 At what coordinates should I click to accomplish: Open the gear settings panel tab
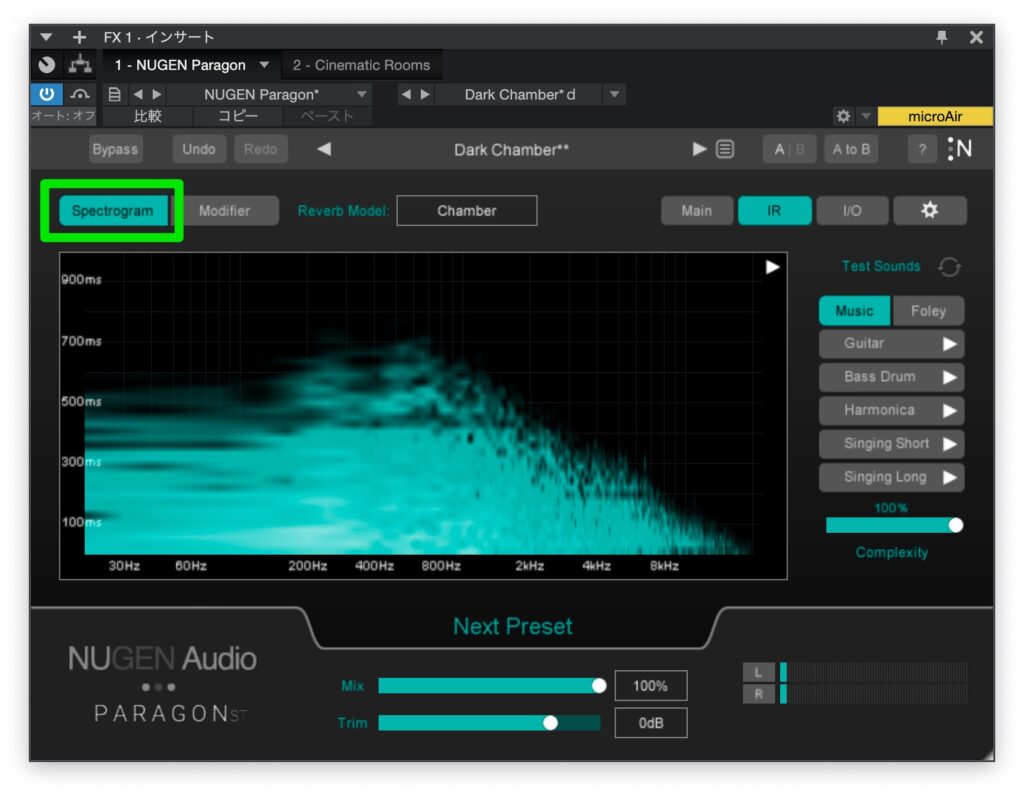pyautogui.click(x=929, y=211)
